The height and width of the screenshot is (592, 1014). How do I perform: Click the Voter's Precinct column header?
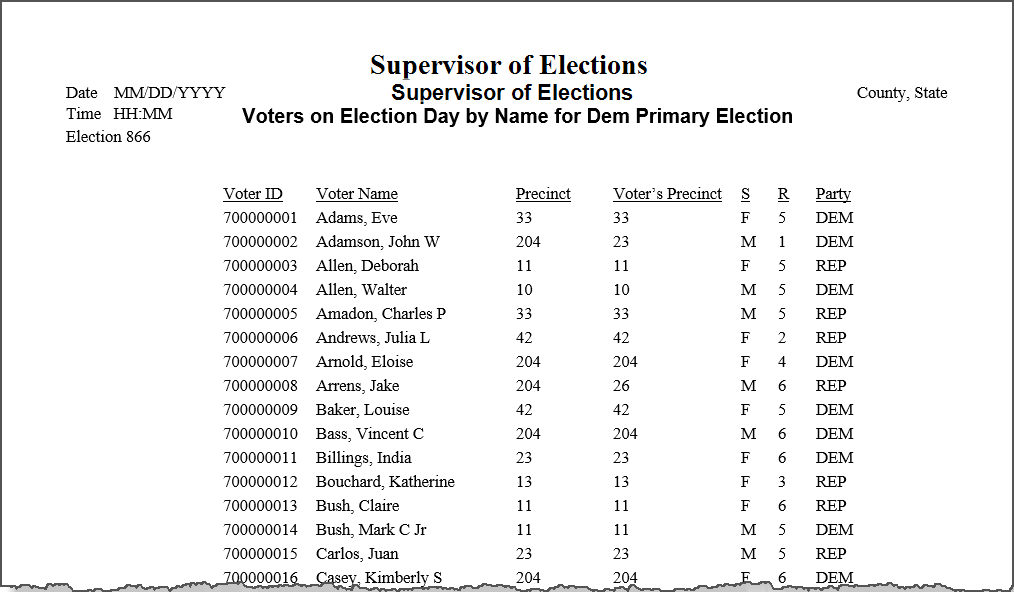coord(667,194)
